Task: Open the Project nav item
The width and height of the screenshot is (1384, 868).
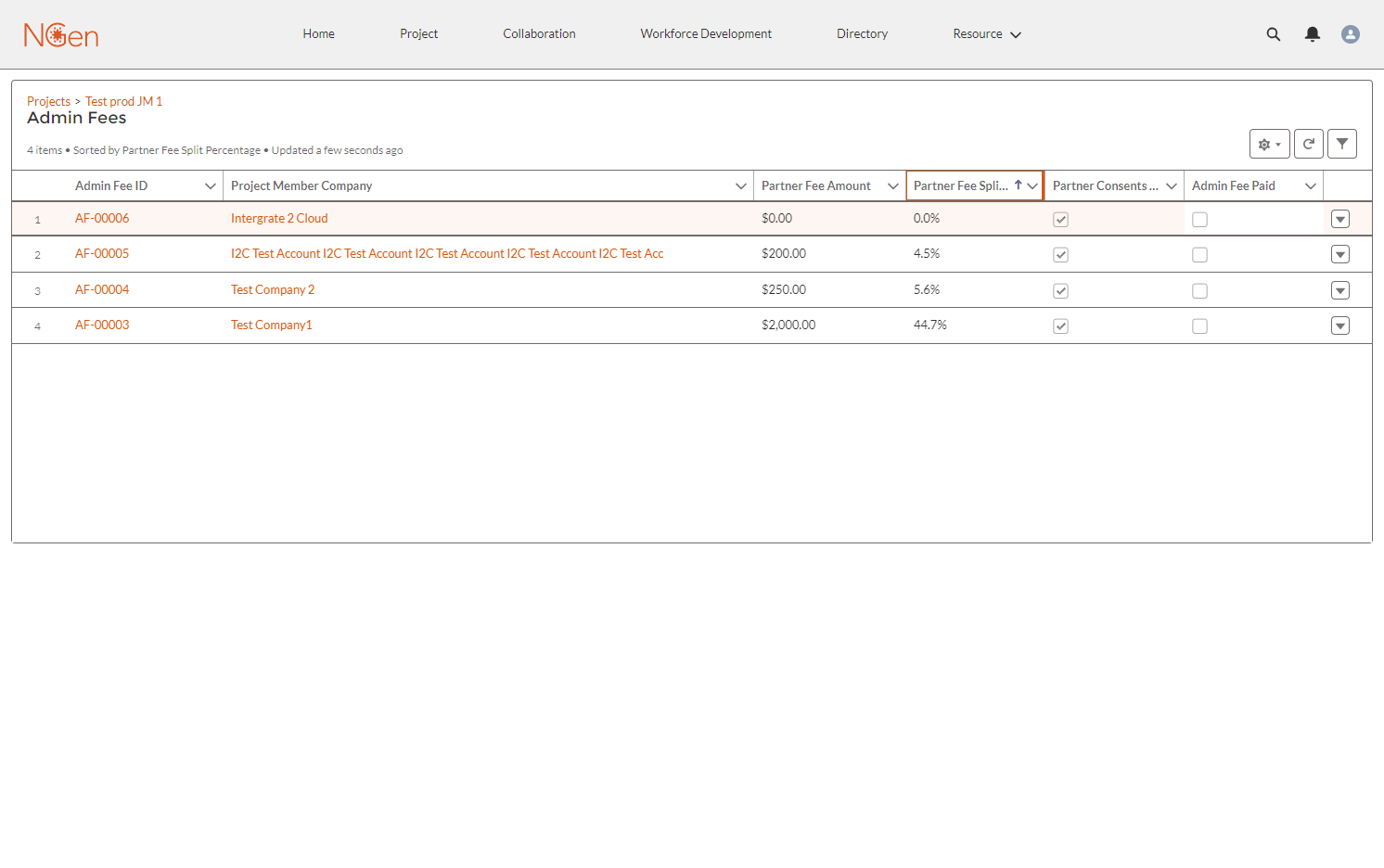Action: click(419, 34)
